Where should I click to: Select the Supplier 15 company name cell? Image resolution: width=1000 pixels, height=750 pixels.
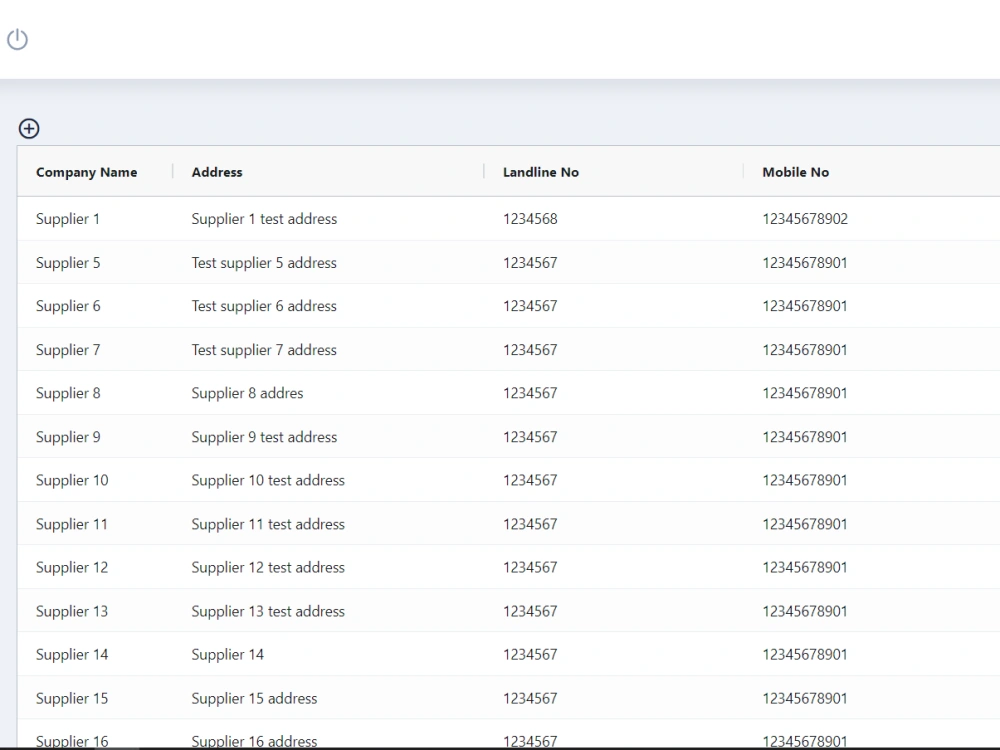point(72,699)
